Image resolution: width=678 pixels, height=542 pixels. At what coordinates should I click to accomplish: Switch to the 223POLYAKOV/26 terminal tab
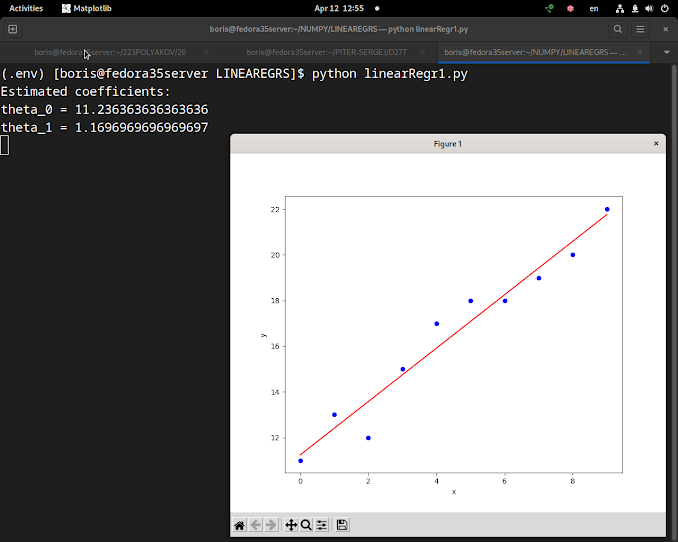(110, 52)
